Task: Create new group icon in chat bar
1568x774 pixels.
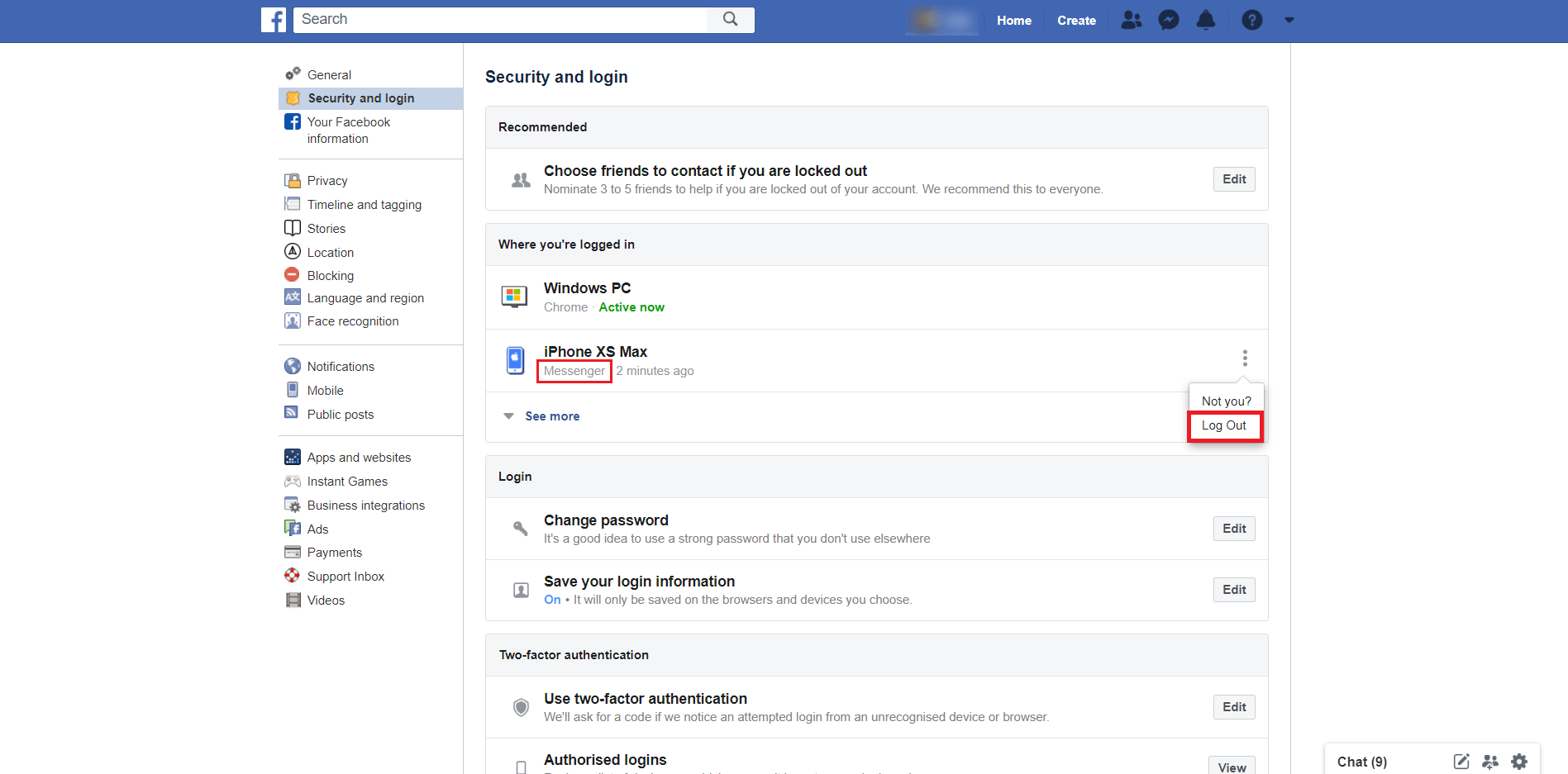Action: (1490, 762)
